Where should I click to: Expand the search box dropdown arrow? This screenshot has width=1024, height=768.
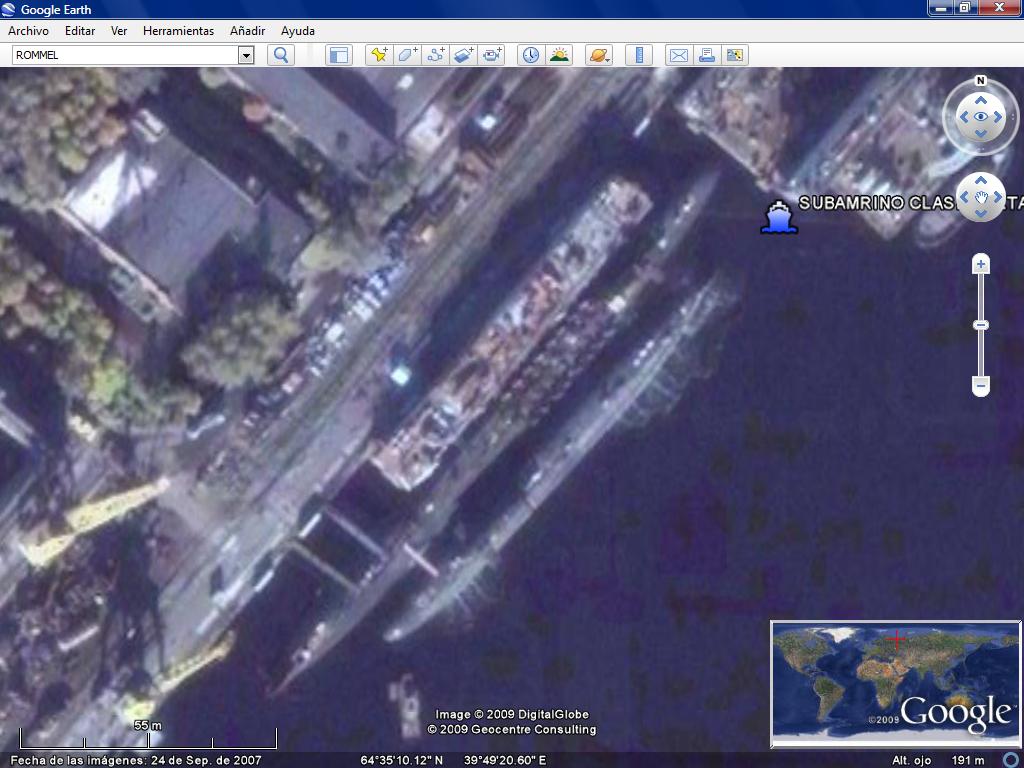(x=246, y=56)
